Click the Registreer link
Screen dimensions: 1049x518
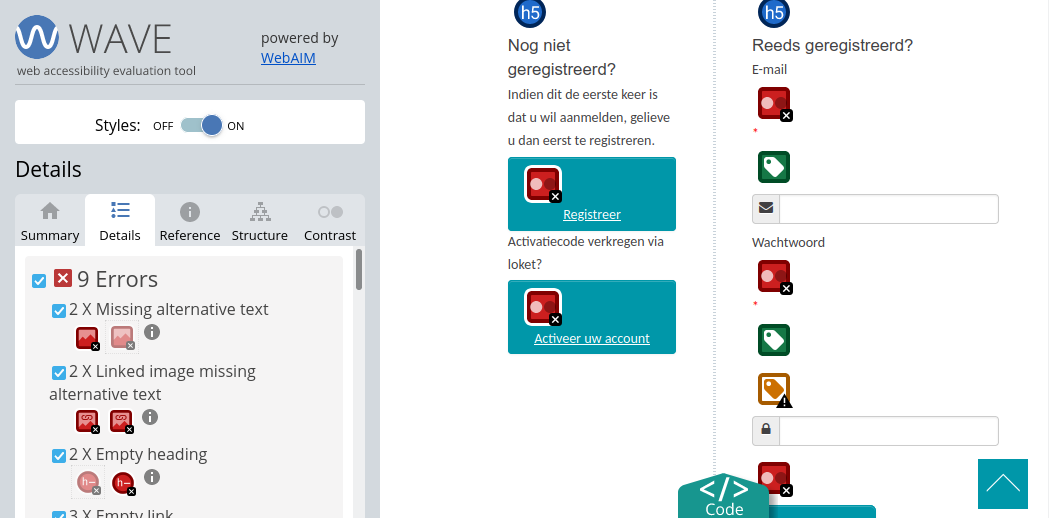point(591,214)
